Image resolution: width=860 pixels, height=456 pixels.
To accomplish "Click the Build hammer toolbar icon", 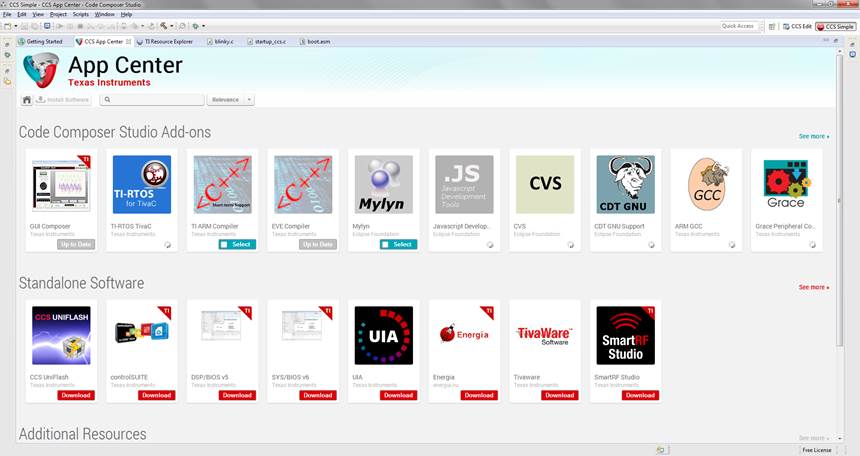I will (x=163, y=26).
